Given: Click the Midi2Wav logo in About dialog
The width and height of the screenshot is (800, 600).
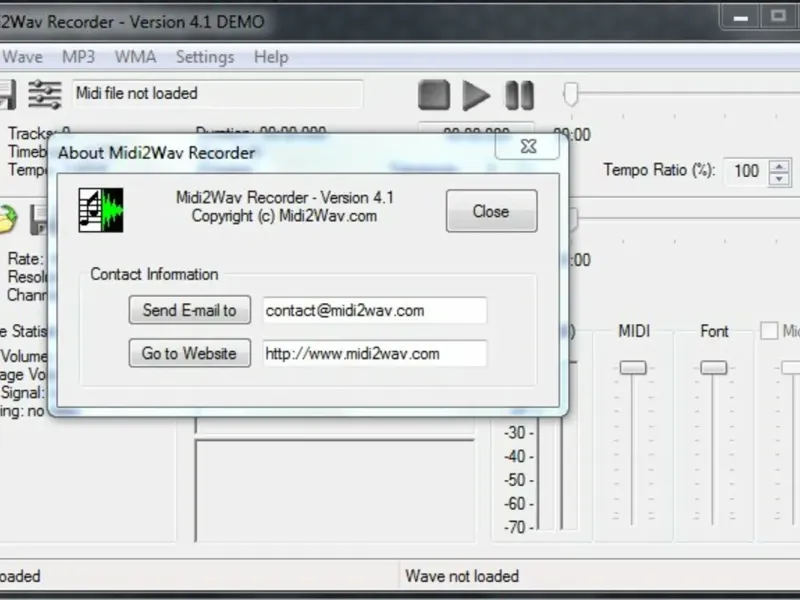Looking at the screenshot, I should (101, 210).
